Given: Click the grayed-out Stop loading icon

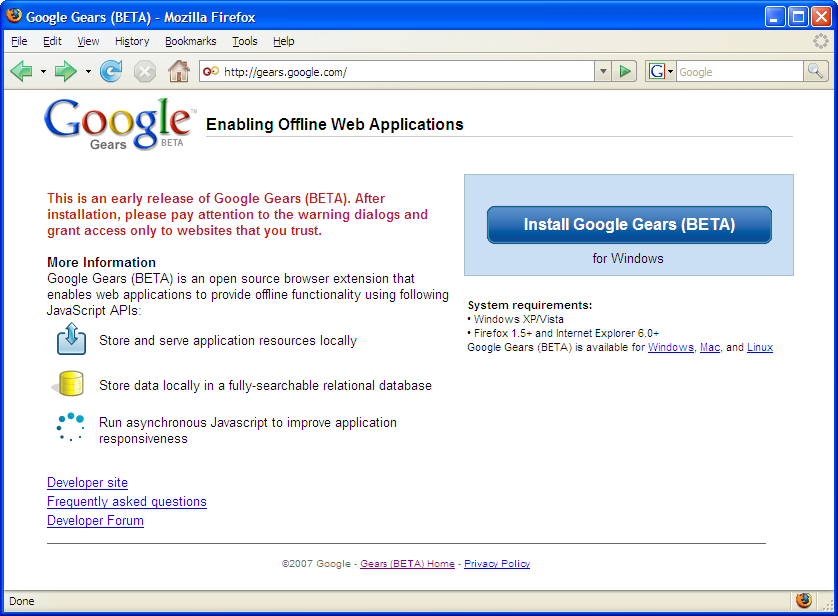Looking at the screenshot, I should pyautogui.click(x=144, y=72).
